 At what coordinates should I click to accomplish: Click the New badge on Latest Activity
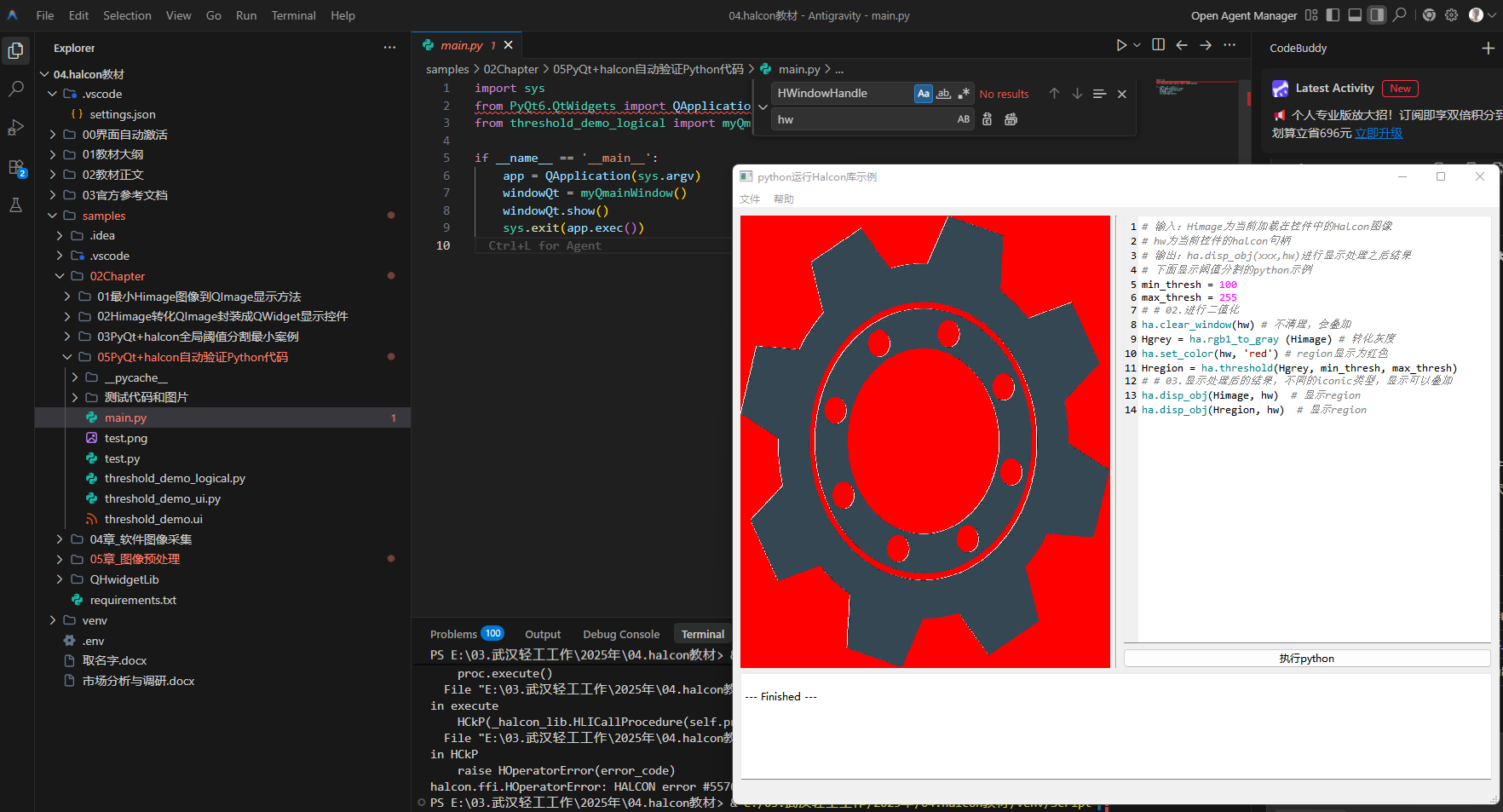[x=1400, y=89]
